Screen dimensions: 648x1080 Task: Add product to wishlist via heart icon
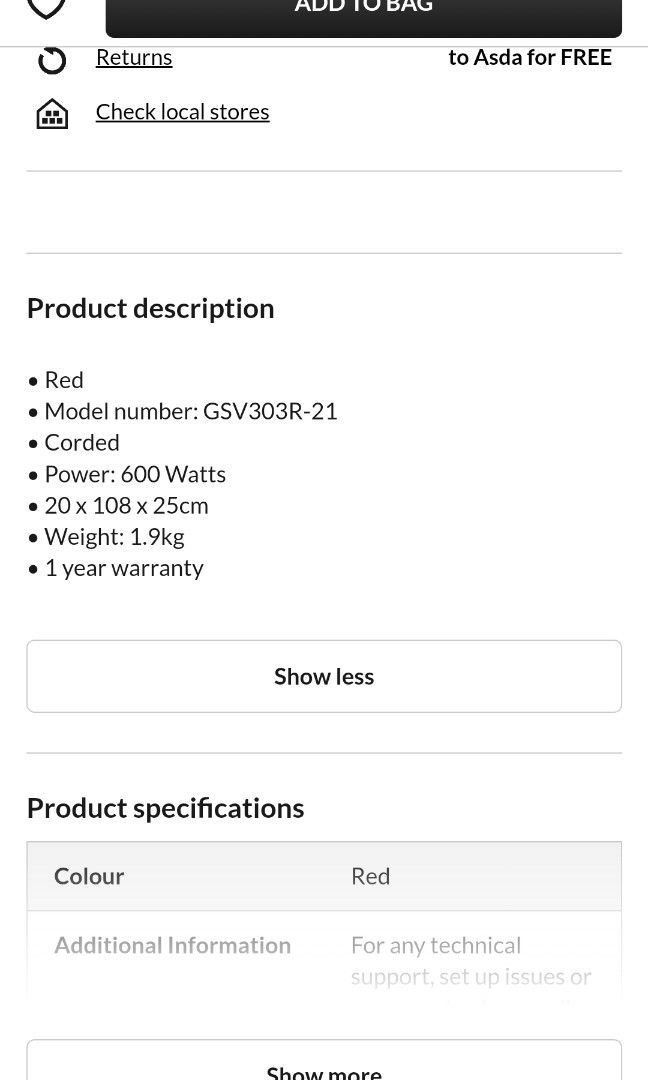pos(46,8)
